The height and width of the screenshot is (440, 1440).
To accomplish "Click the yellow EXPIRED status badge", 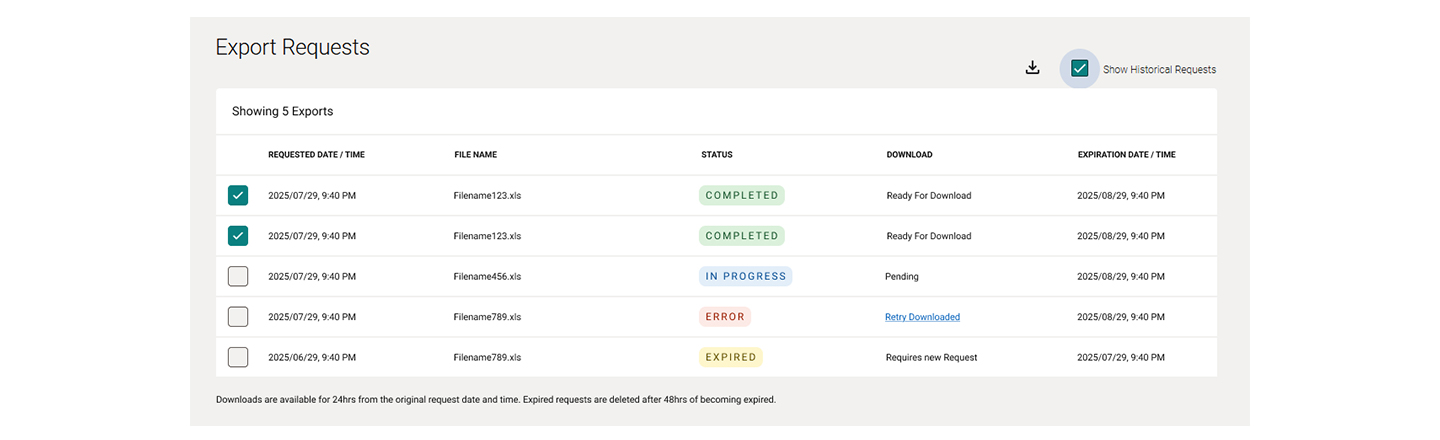I will (731, 356).
